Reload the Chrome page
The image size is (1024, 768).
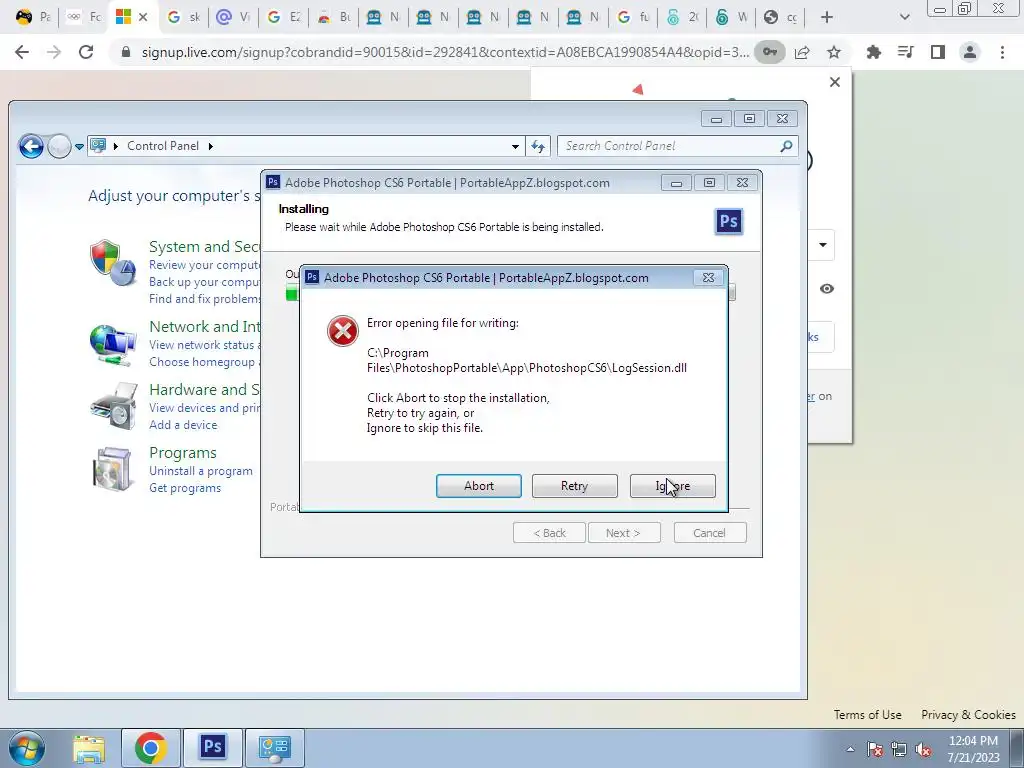pyautogui.click(x=86, y=52)
